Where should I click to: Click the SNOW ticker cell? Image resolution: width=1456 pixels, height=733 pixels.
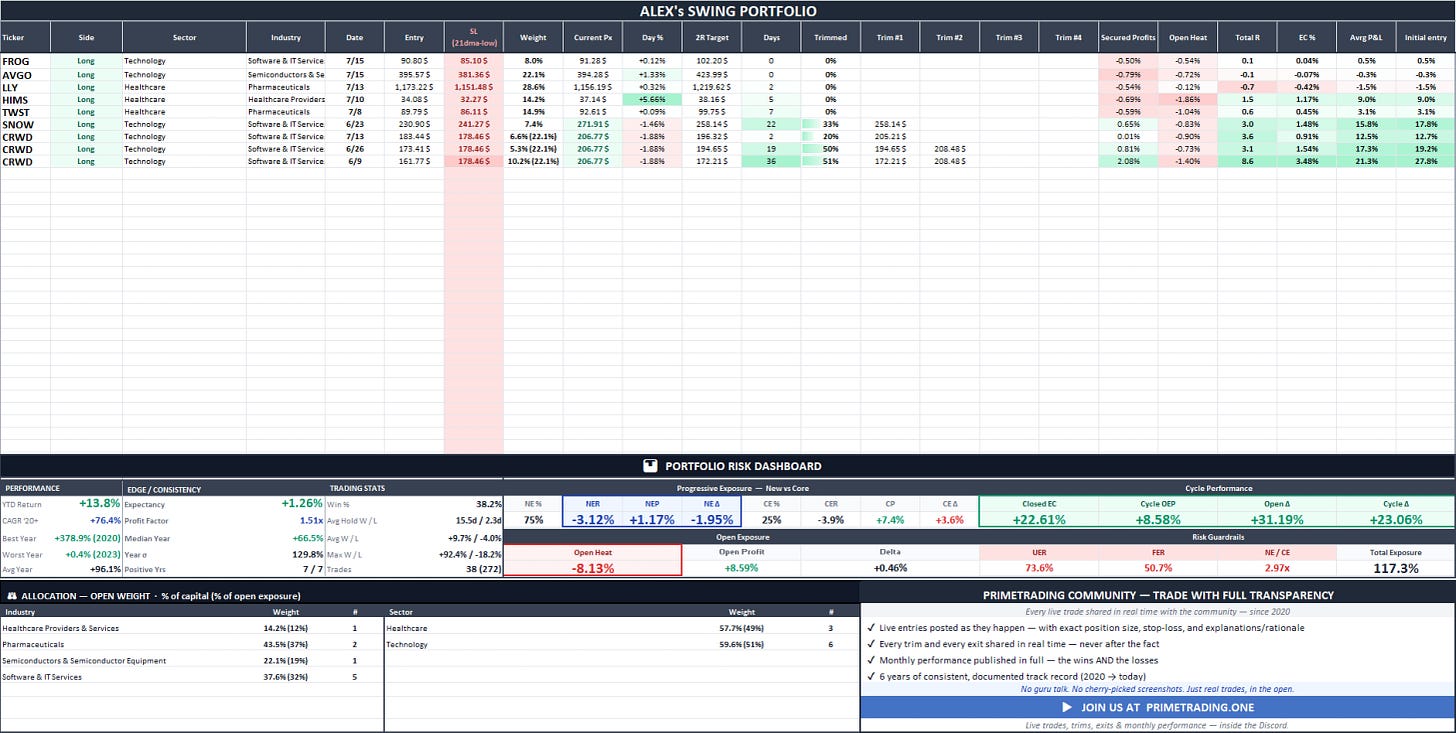25,124
